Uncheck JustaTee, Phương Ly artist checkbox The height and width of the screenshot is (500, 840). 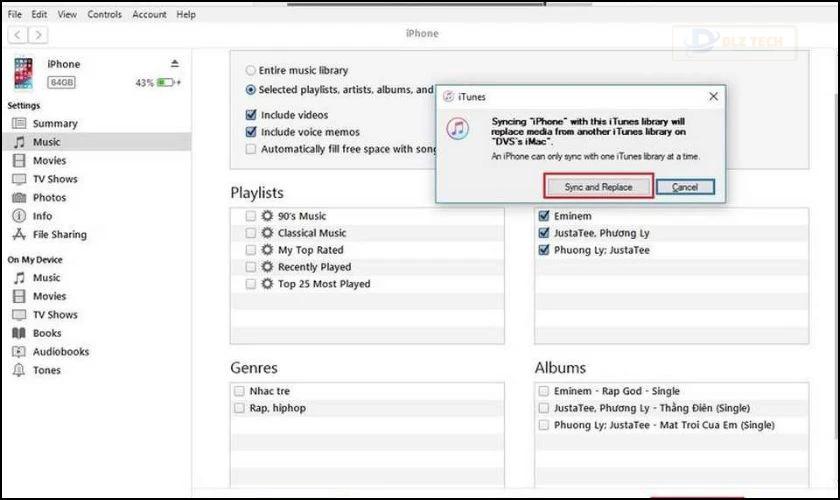coord(544,233)
